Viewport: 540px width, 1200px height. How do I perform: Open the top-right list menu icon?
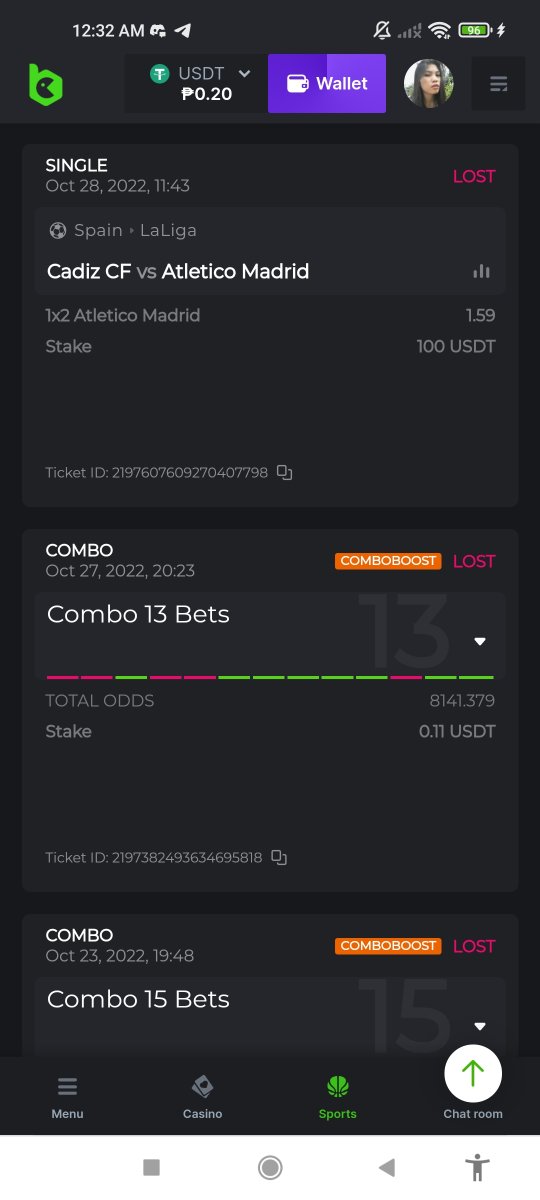tap(498, 84)
